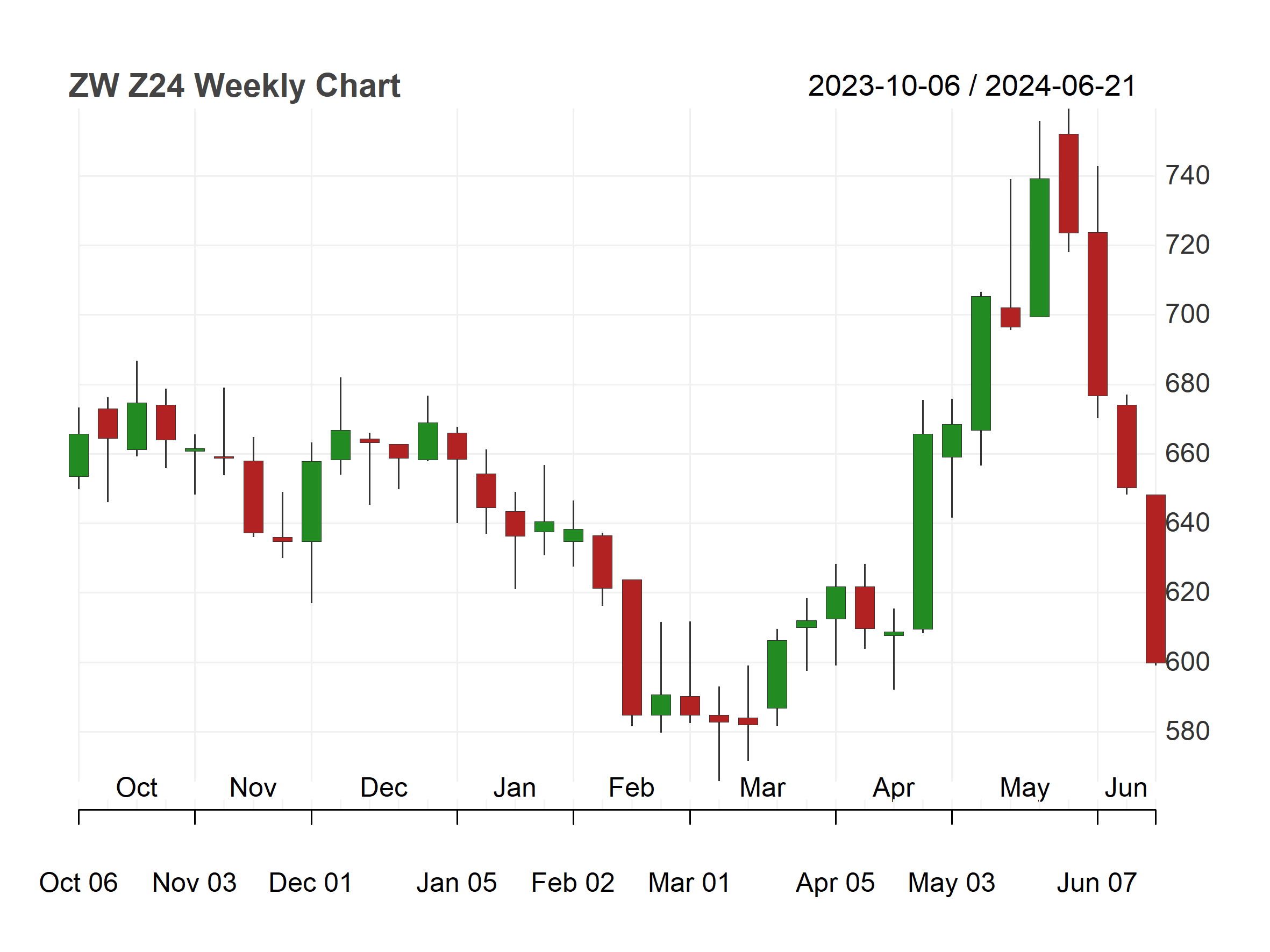
Task: Click the ZW Z24 Weekly Chart title
Action: click(234, 86)
